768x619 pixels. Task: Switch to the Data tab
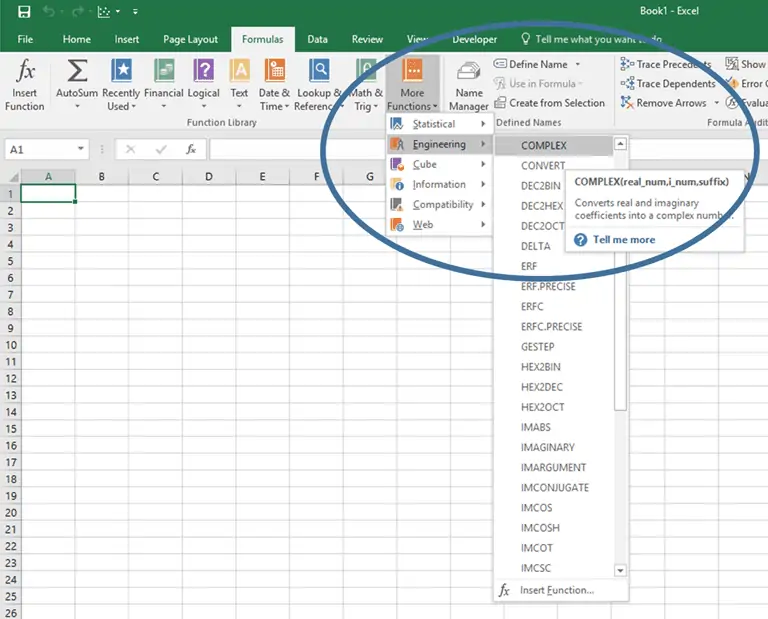[x=317, y=39]
